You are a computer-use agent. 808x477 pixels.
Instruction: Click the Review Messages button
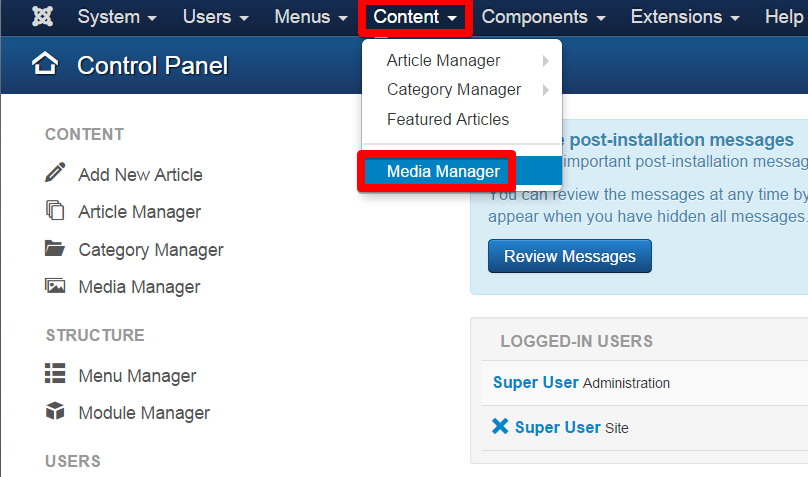click(569, 256)
